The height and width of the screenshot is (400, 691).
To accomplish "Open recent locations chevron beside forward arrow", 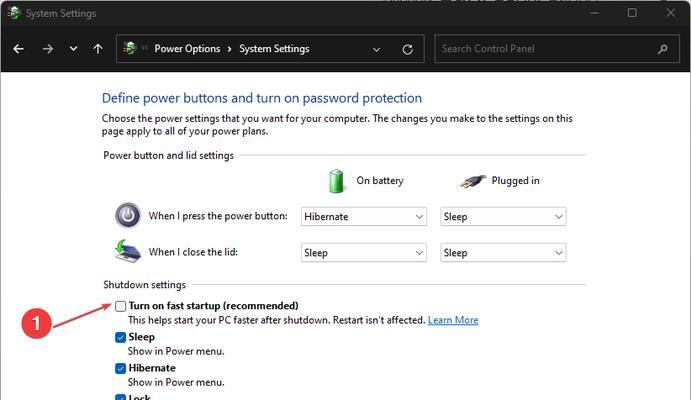I will 74,49.
